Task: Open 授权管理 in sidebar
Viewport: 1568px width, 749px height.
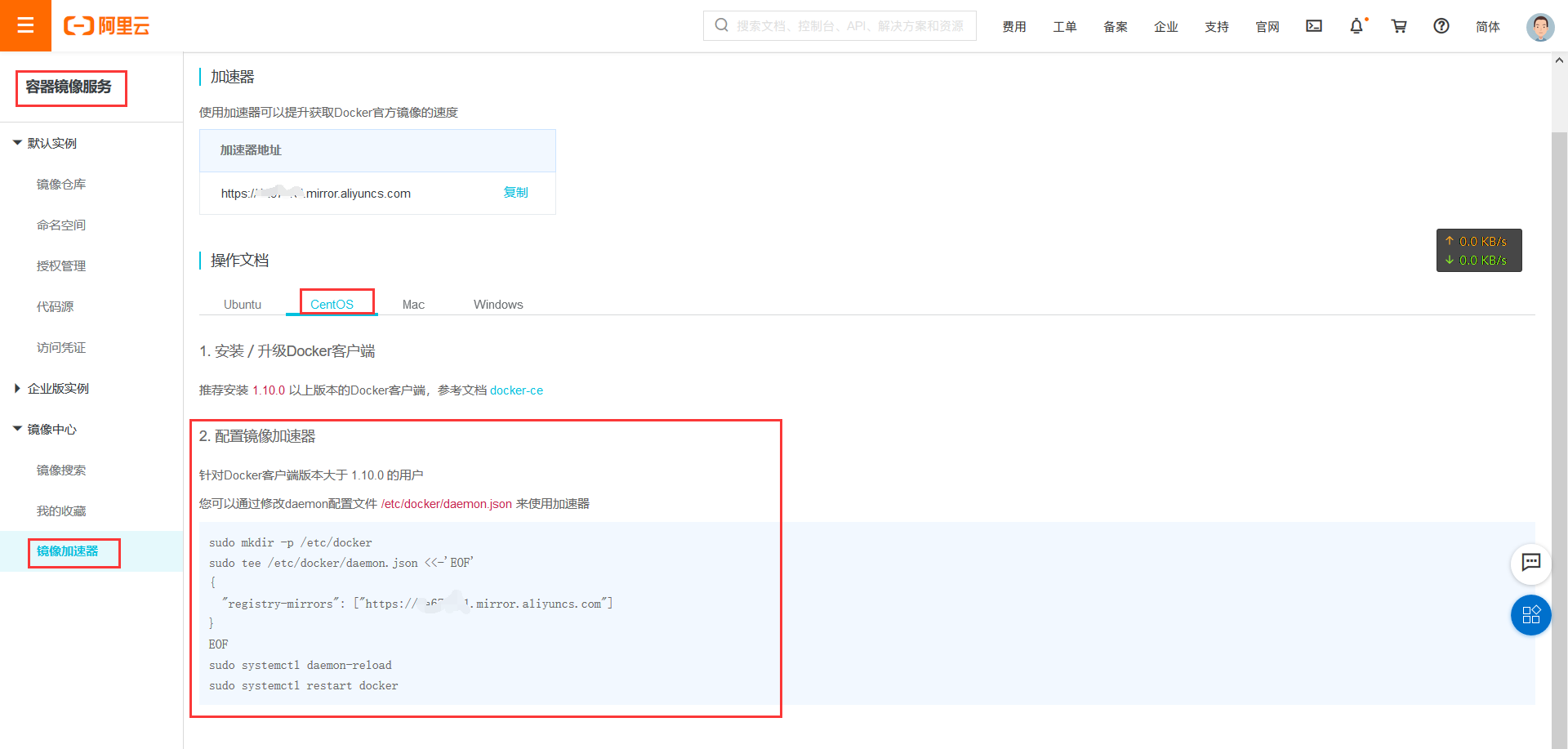Action: click(x=61, y=265)
